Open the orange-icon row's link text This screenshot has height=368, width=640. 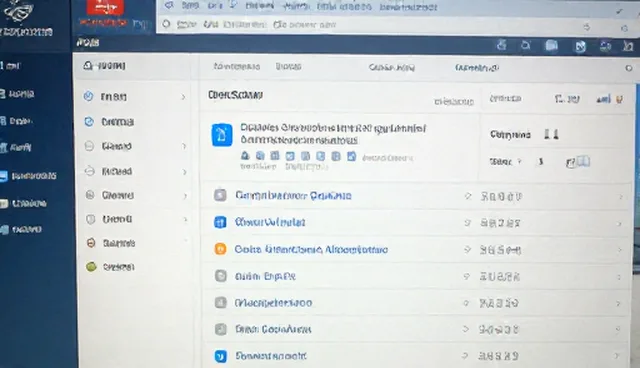point(311,249)
